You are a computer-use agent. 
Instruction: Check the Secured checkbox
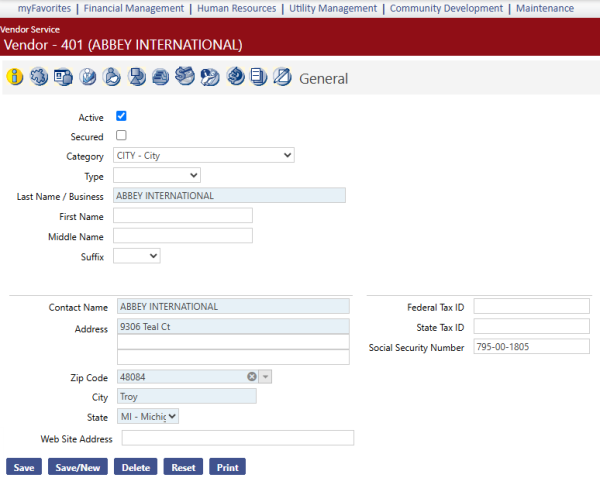click(121, 135)
